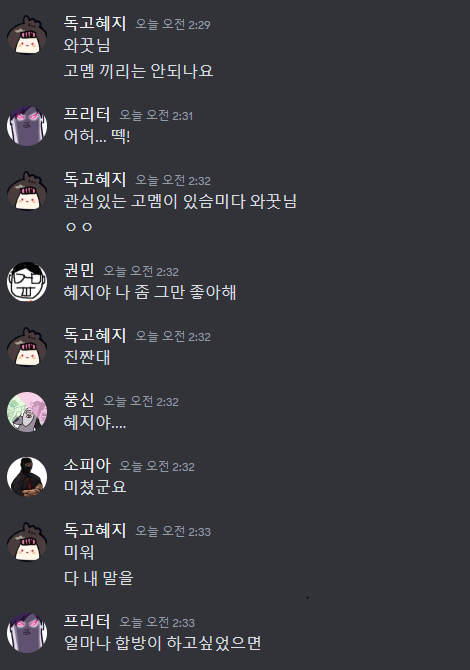470x670 pixels.
Task: Select 독고혜지's avatar beside the "미워" message
Action: pos(27,542)
